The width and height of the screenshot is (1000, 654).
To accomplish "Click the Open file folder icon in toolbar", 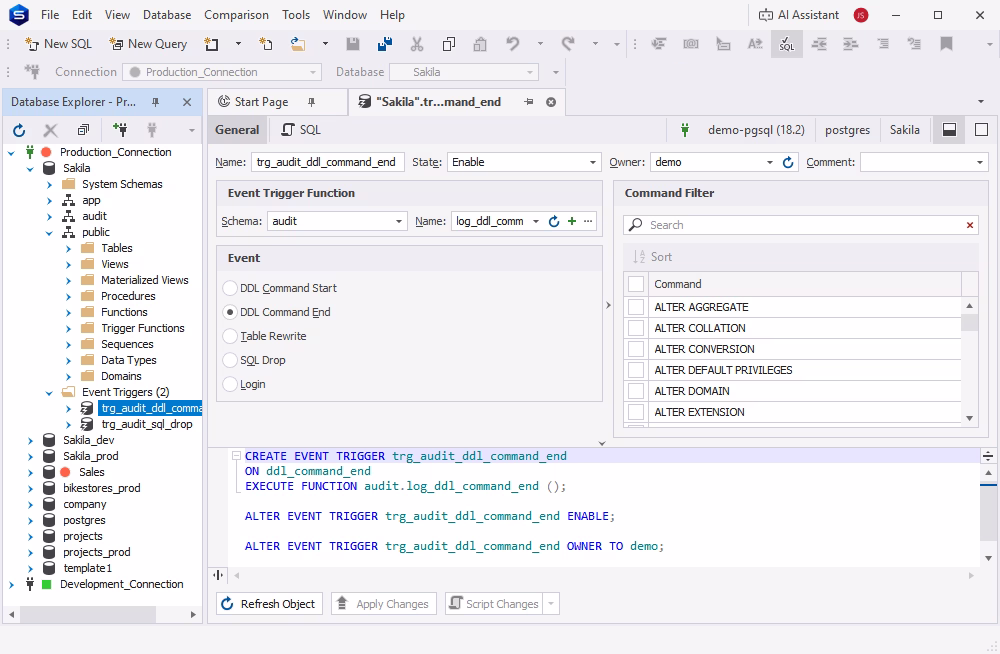I will (298, 44).
